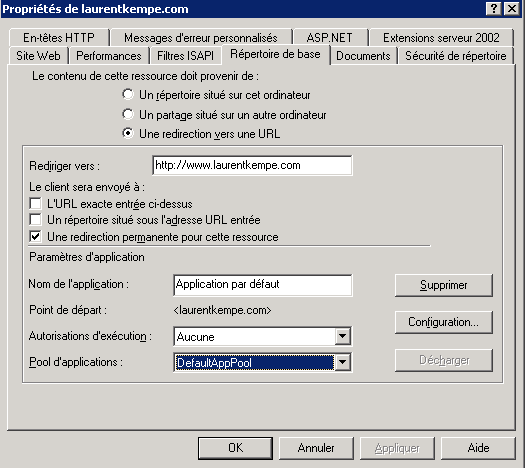
Task: Click the Supprimer button
Action: click(444, 285)
